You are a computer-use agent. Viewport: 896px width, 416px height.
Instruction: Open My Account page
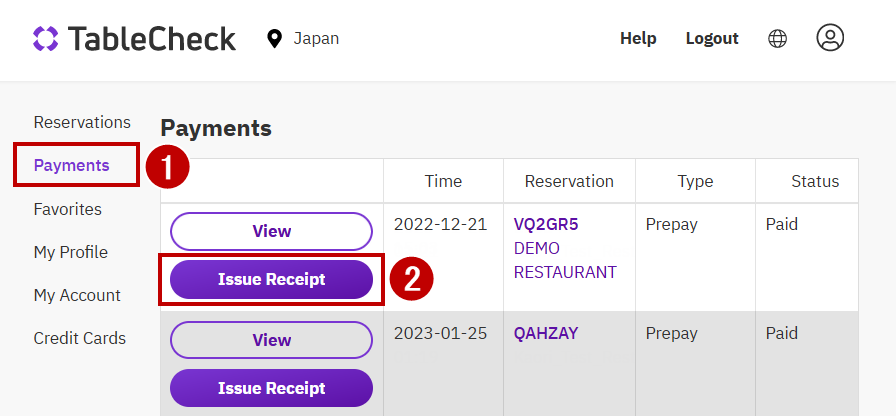coord(77,295)
